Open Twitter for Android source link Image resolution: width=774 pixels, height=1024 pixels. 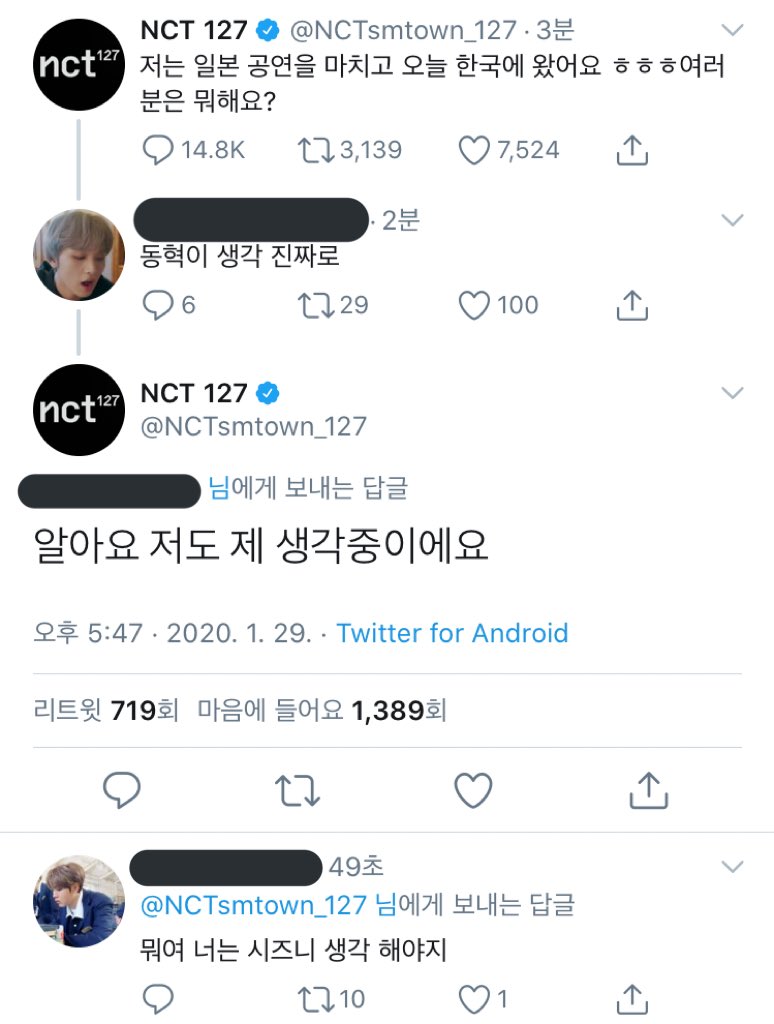(x=454, y=632)
